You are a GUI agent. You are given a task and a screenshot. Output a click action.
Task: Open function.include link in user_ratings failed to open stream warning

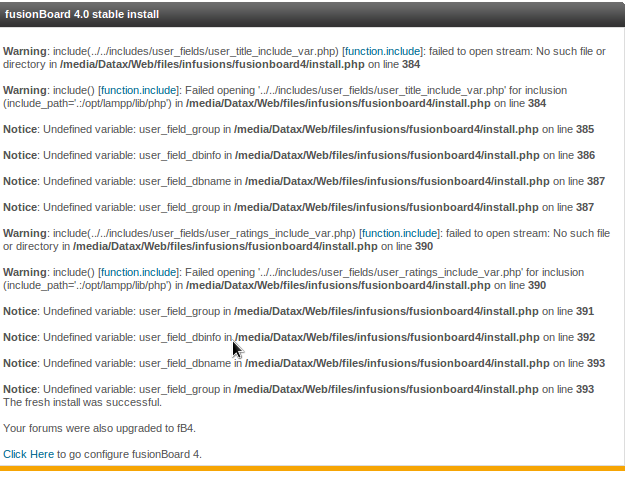click(x=400, y=233)
